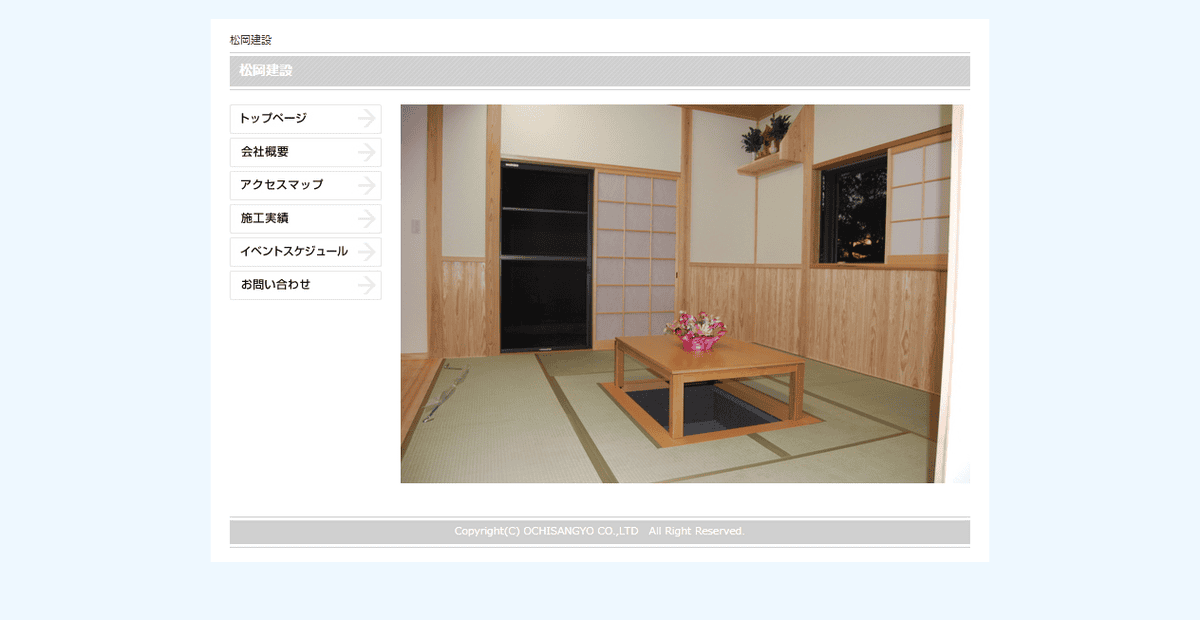Click the arrow icon beside 施工実績
This screenshot has width=1200, height=620.
pos(367,218)
